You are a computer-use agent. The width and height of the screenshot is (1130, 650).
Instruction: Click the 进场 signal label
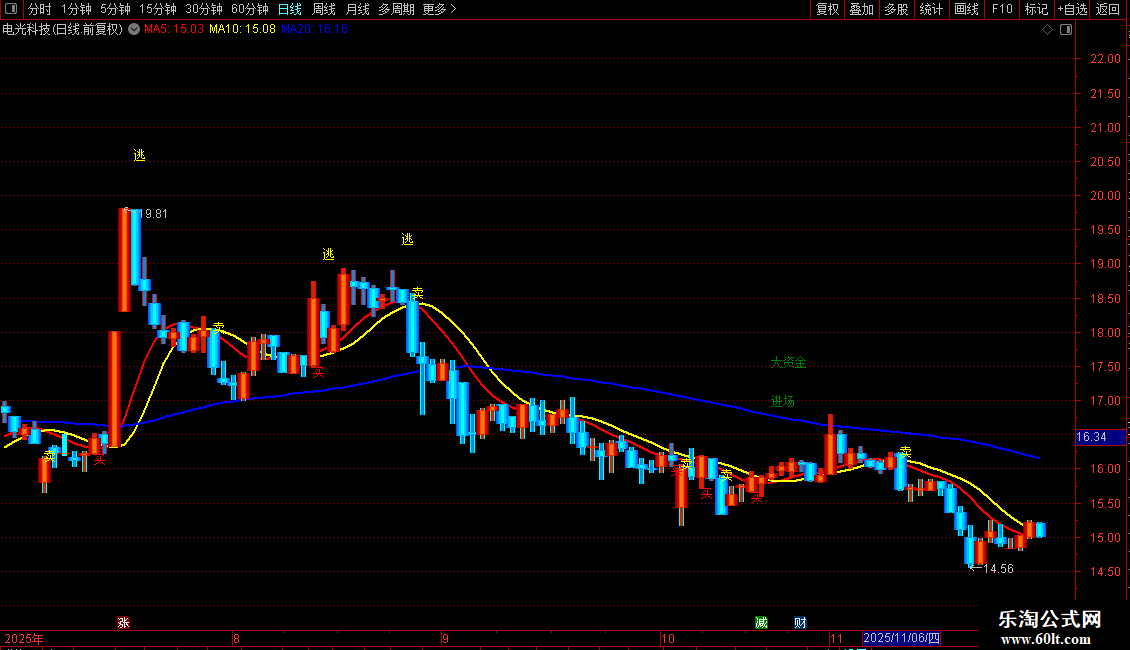click(782, 401)
